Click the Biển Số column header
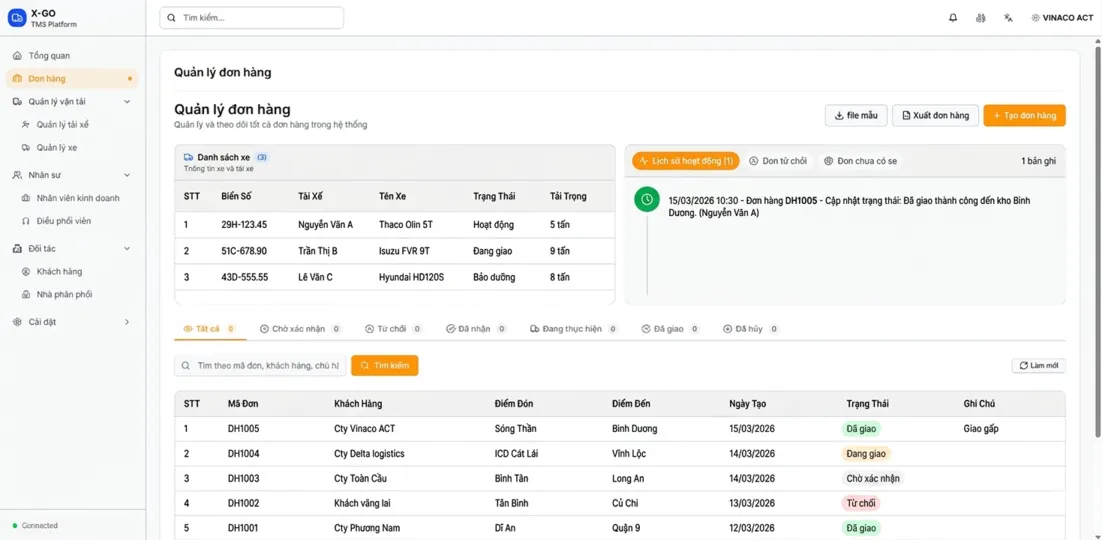Image resolution: width=1102 pixels, height=540 pixels. coord(235,196)
